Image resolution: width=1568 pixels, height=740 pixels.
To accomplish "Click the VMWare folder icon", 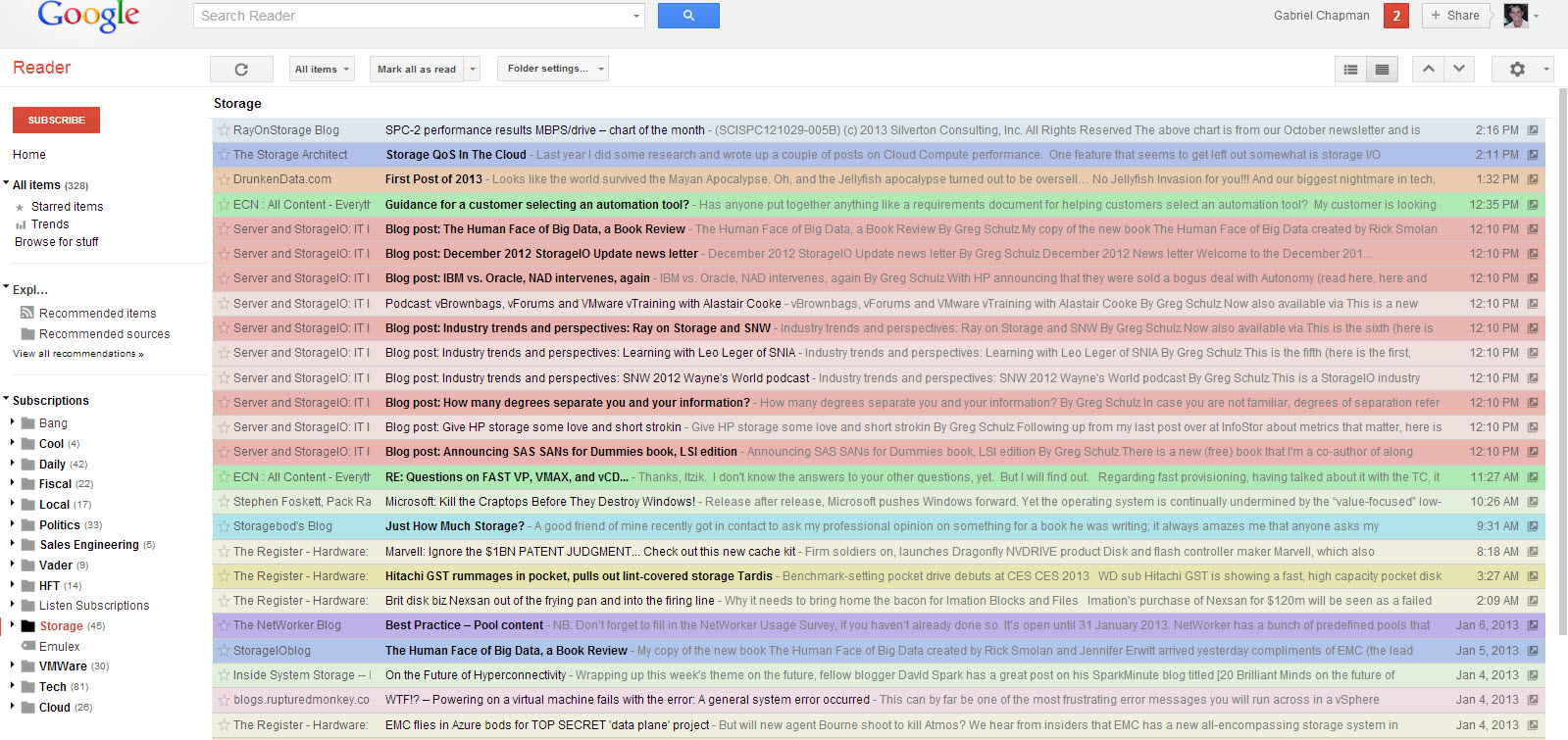I will click(x=28, y=666).
